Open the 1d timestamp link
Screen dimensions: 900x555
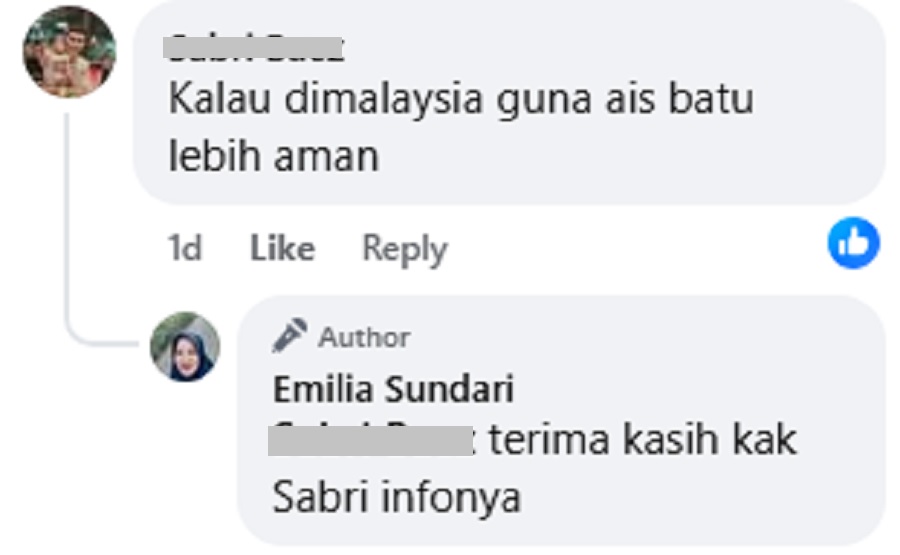tap(184, 249)
